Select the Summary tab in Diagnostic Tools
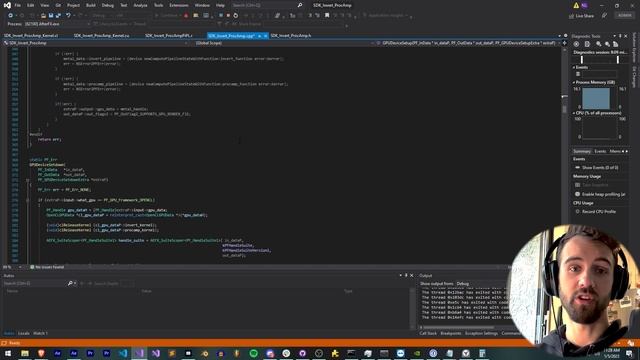Viewport: 640px width, 360px height. click(x=582, y=151)
